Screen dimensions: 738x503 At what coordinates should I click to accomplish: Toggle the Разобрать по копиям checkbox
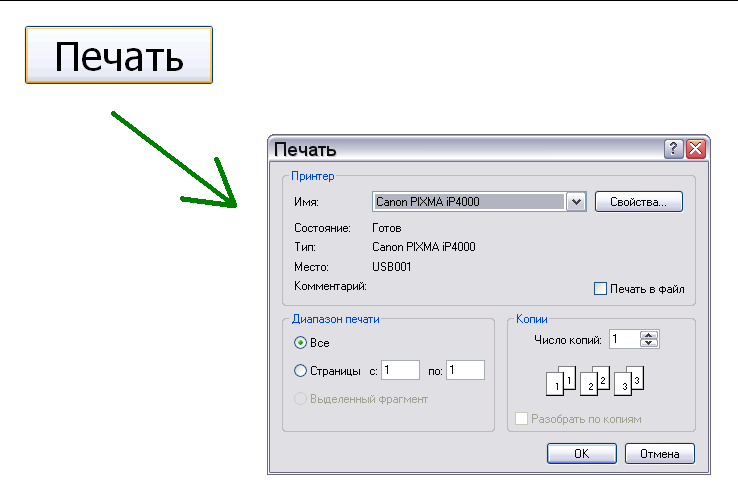[x=521, y=419]
